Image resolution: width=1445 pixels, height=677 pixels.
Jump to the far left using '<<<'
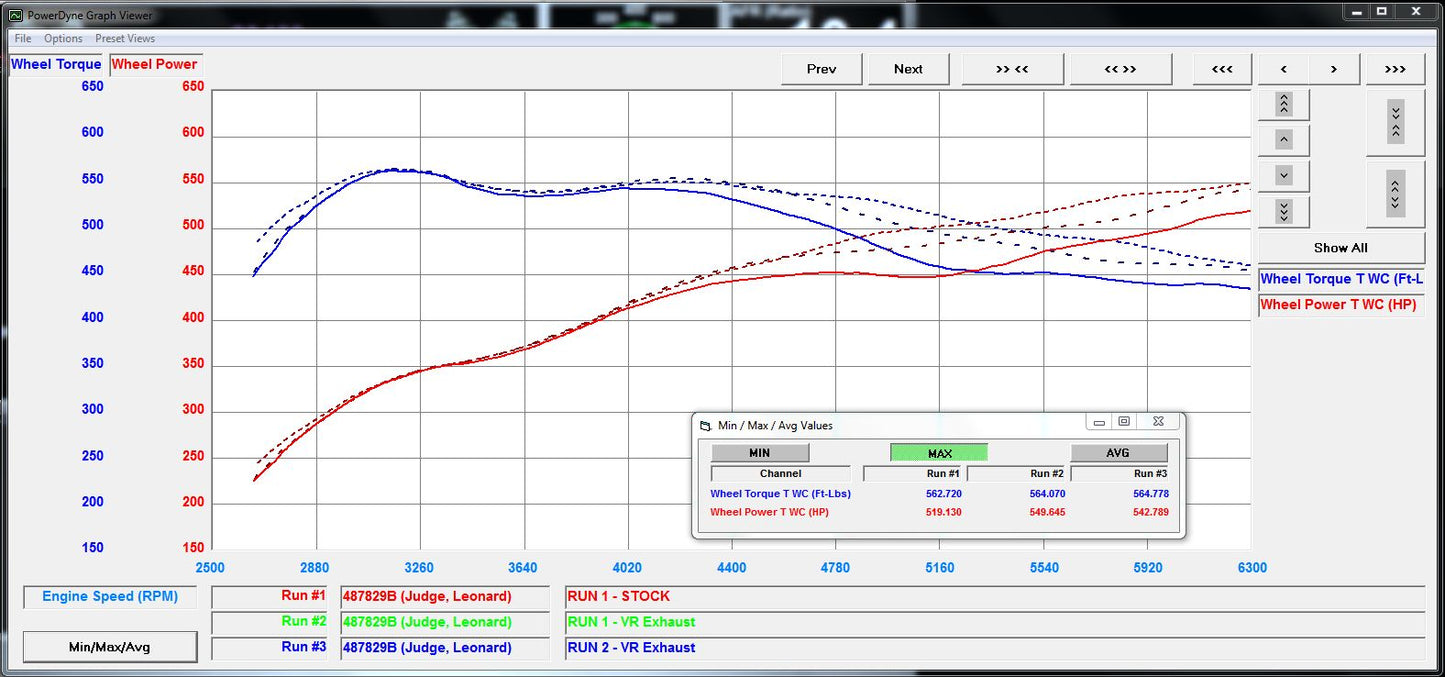tap(1221, 68)
